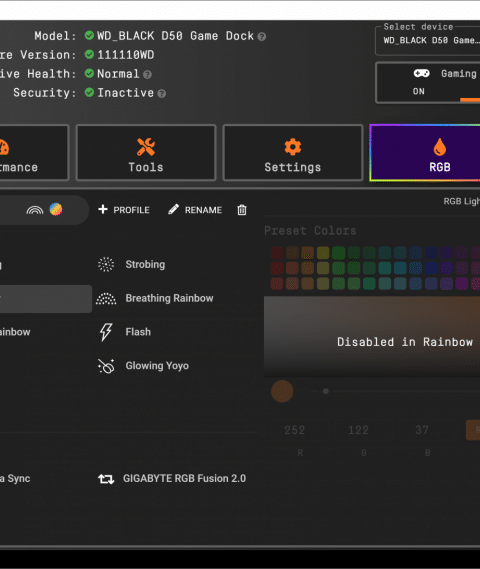The height and width of the screenshot is (569, 480).
Task: Click green check beside firmware 111110WD
Action: [89, 54]
